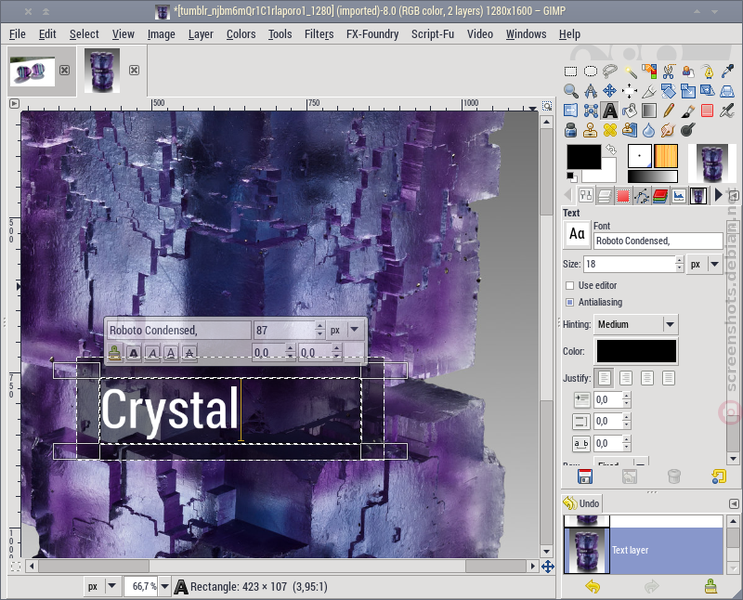The width and height of the screenshot is (743, 600).
Task: Select the Rotate tool
Action: click(669, 91)
